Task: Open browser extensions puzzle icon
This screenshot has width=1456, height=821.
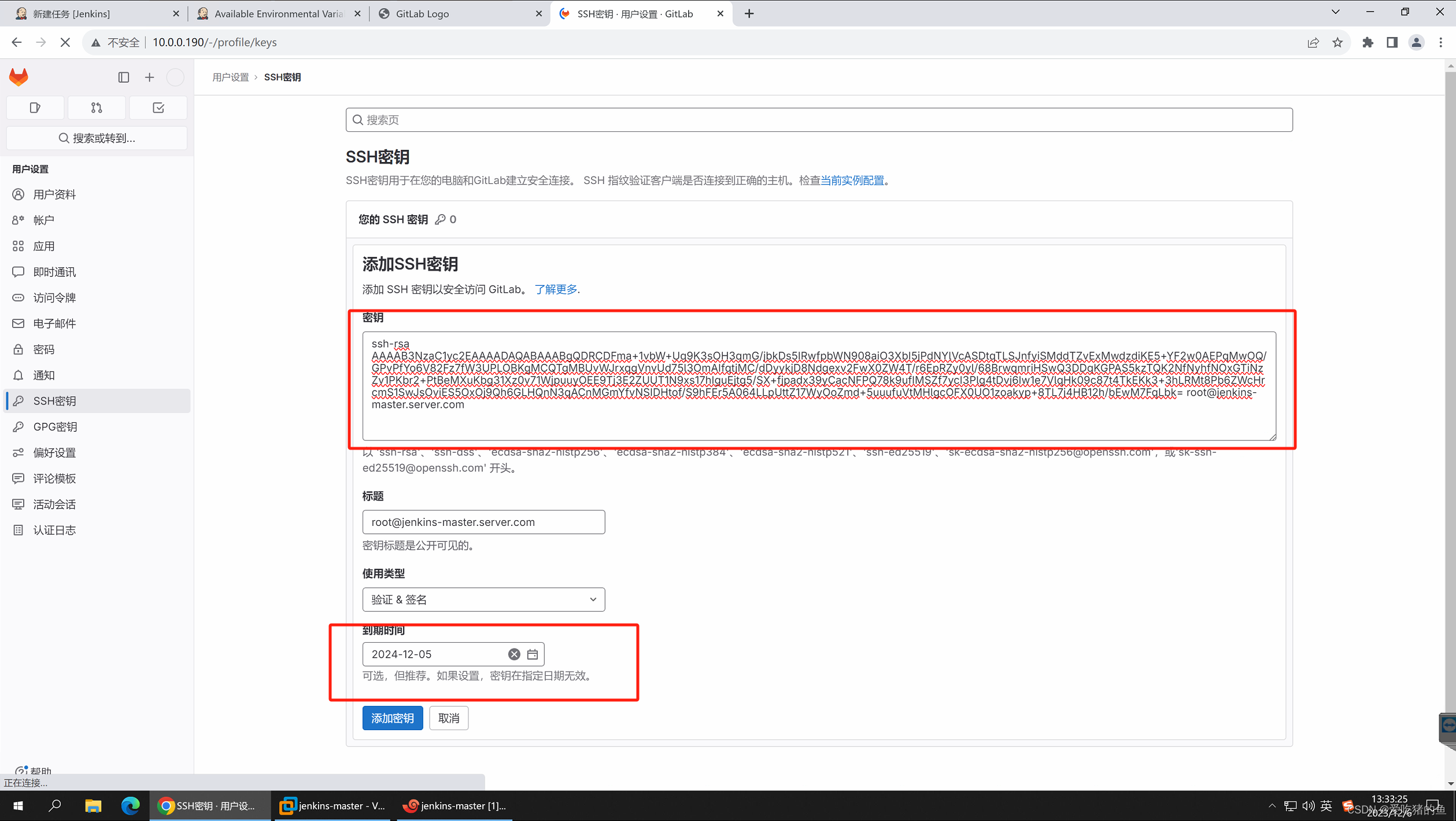Action: 1368,42
